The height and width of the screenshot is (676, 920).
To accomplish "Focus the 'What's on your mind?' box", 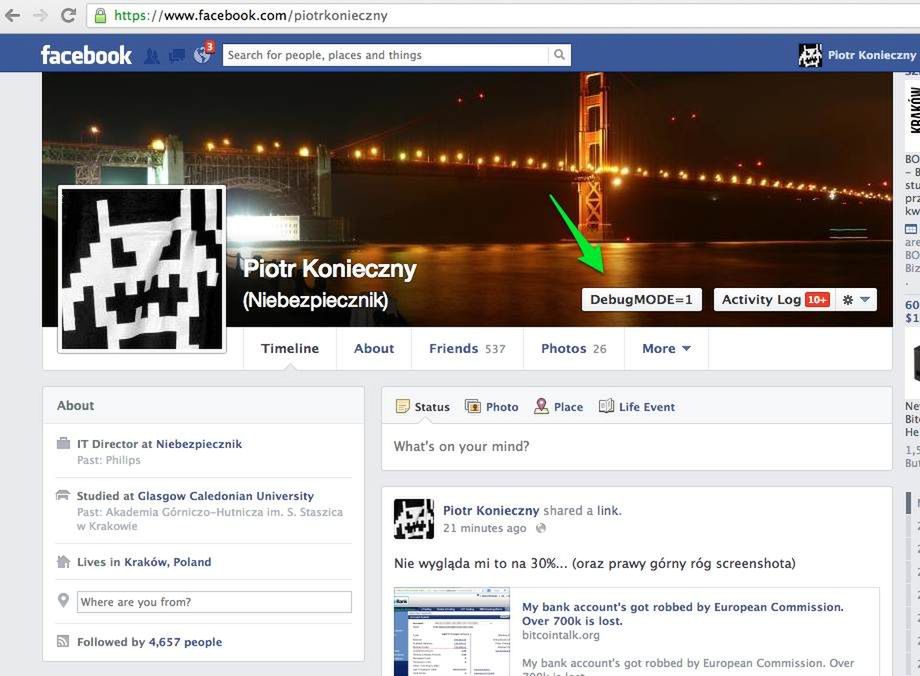I will point(637,447).
